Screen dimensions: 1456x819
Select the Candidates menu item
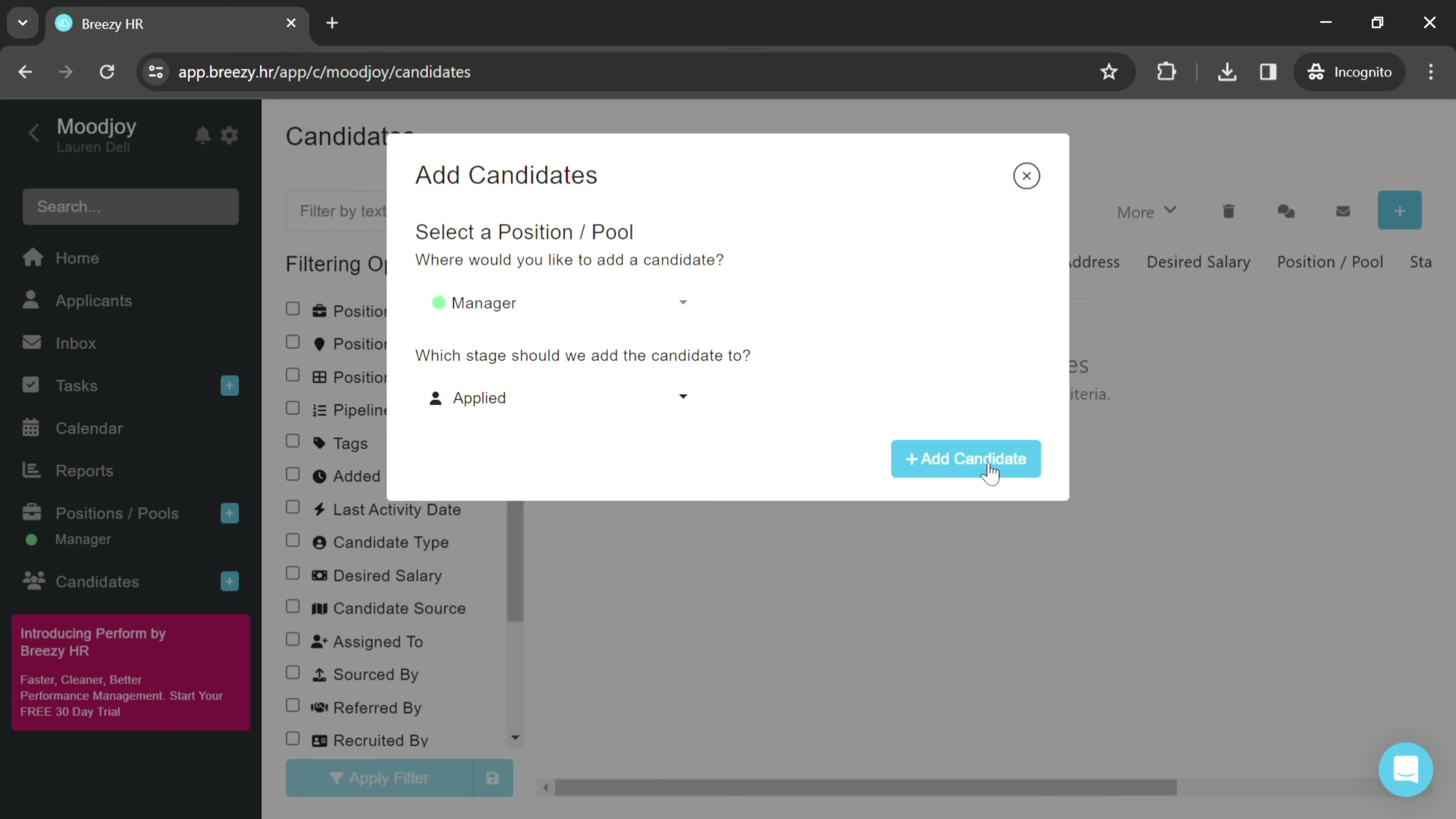click(x=97, y=581)
